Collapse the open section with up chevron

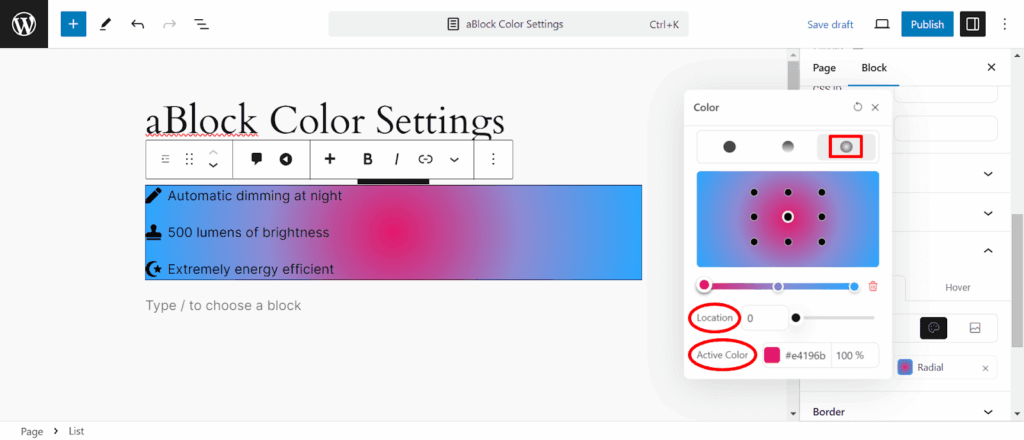click(x=988, y=250)
